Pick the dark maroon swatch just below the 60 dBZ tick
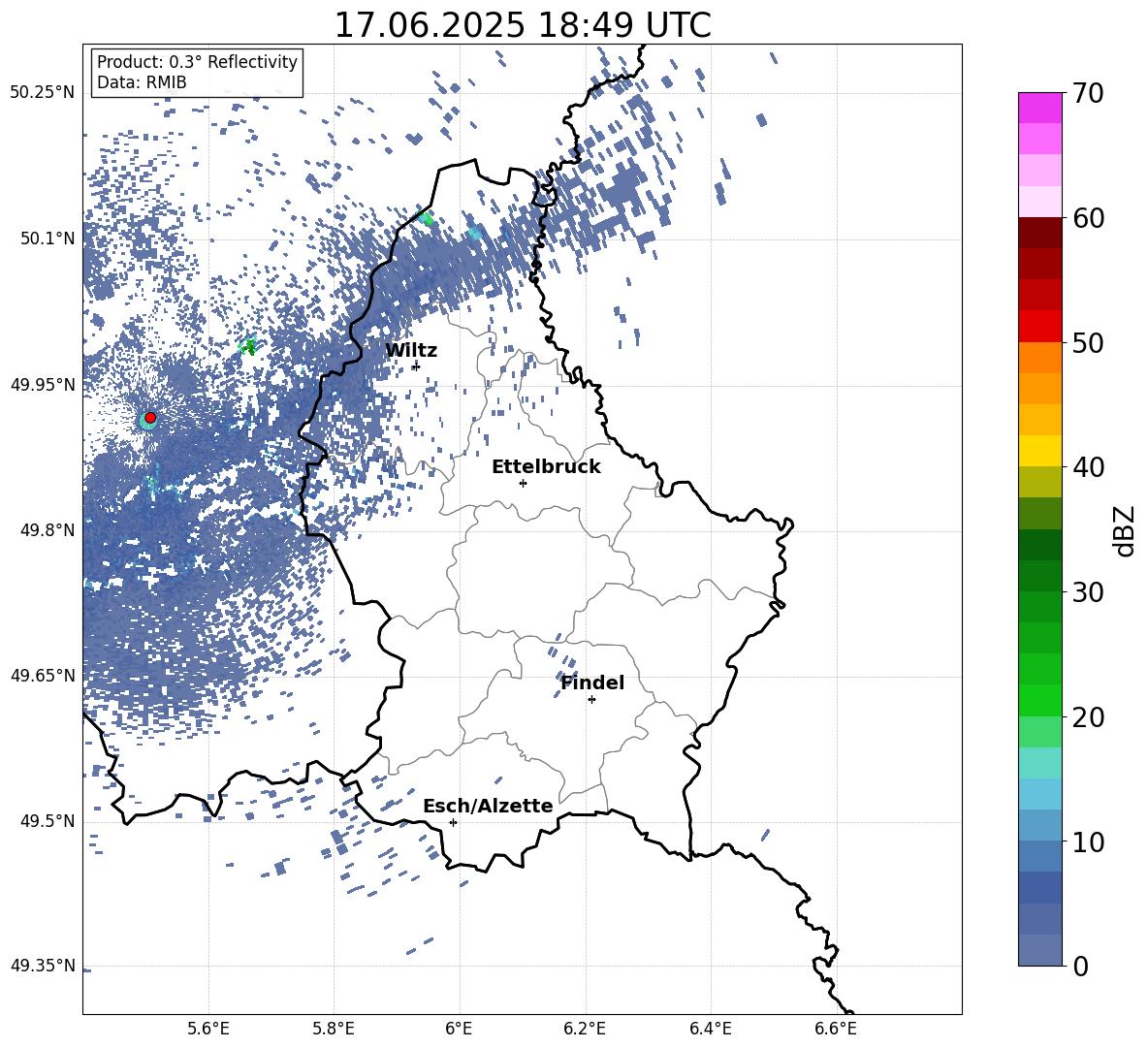 [x=1039, y=234]
